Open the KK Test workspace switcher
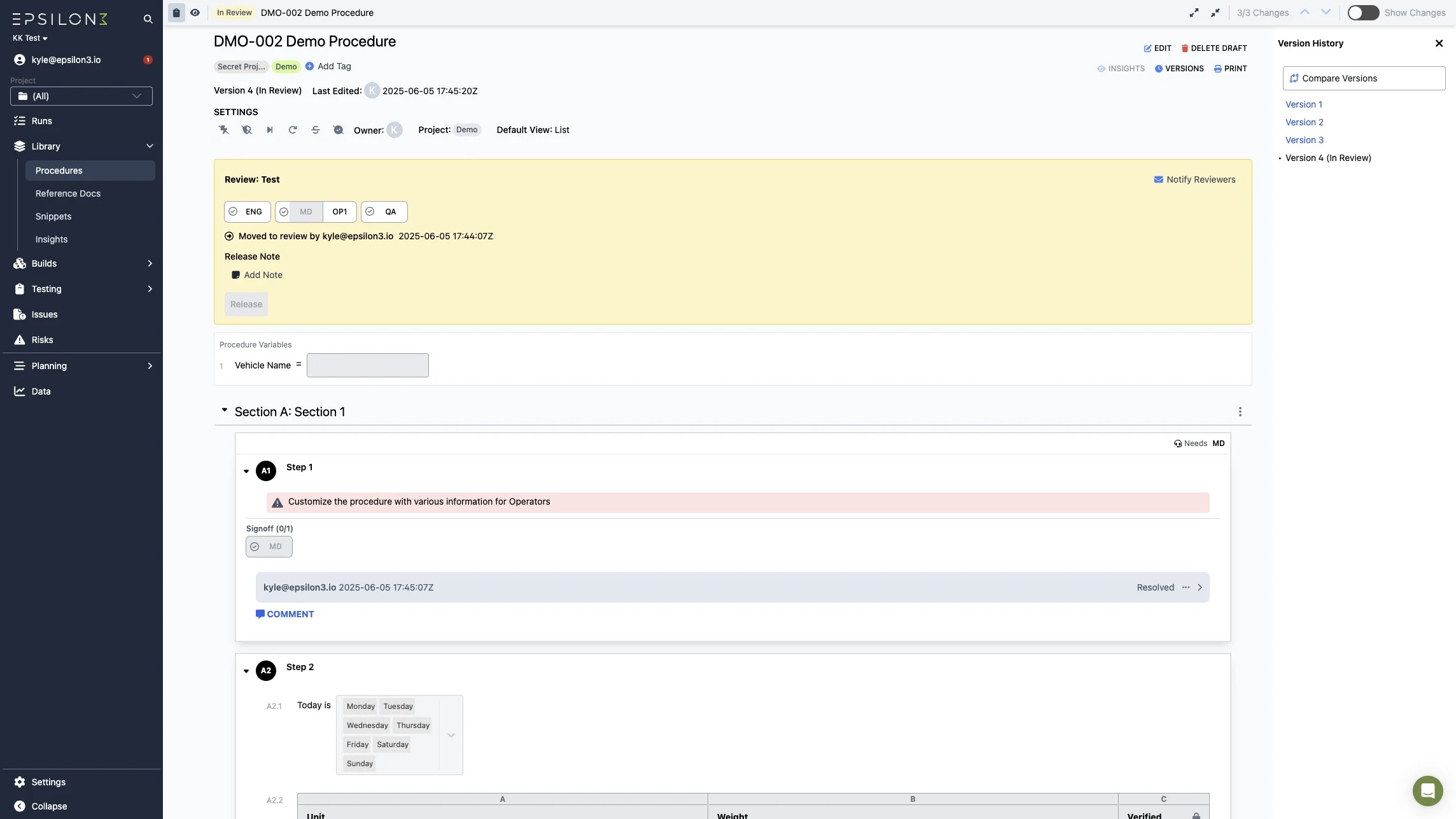 pyautogui.click(x=30, y=38)
